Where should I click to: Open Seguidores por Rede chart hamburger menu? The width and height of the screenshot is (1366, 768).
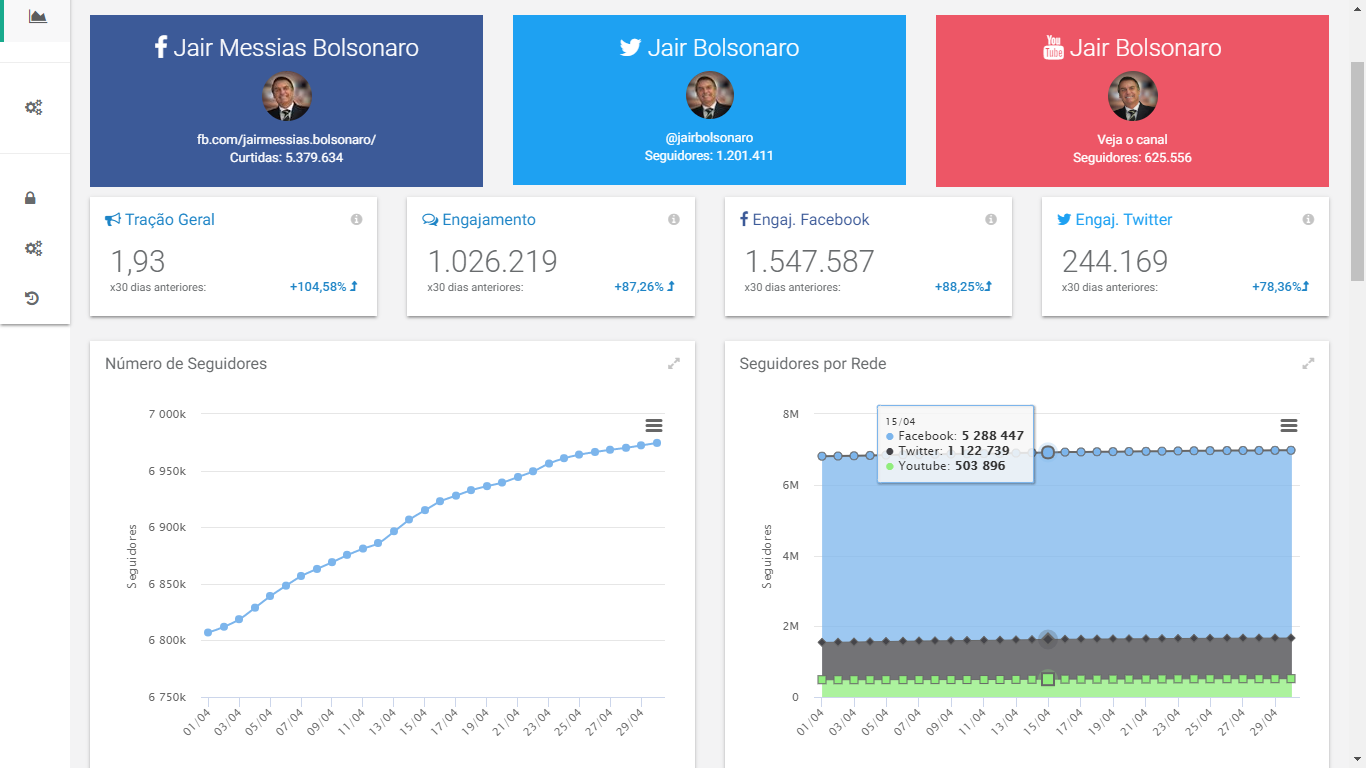[x=1289, y=426]
